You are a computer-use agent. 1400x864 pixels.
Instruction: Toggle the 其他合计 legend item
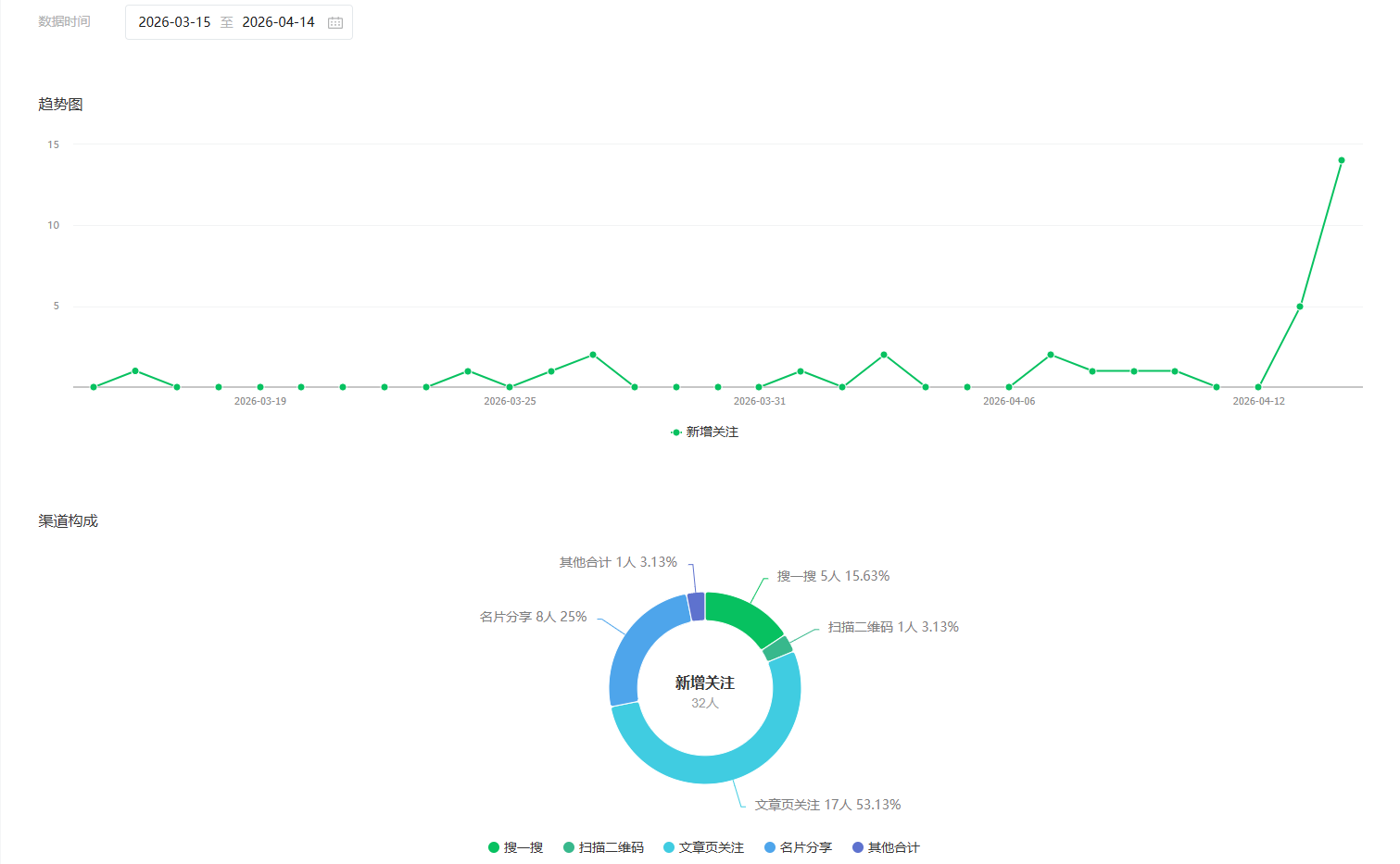(886, 847)
